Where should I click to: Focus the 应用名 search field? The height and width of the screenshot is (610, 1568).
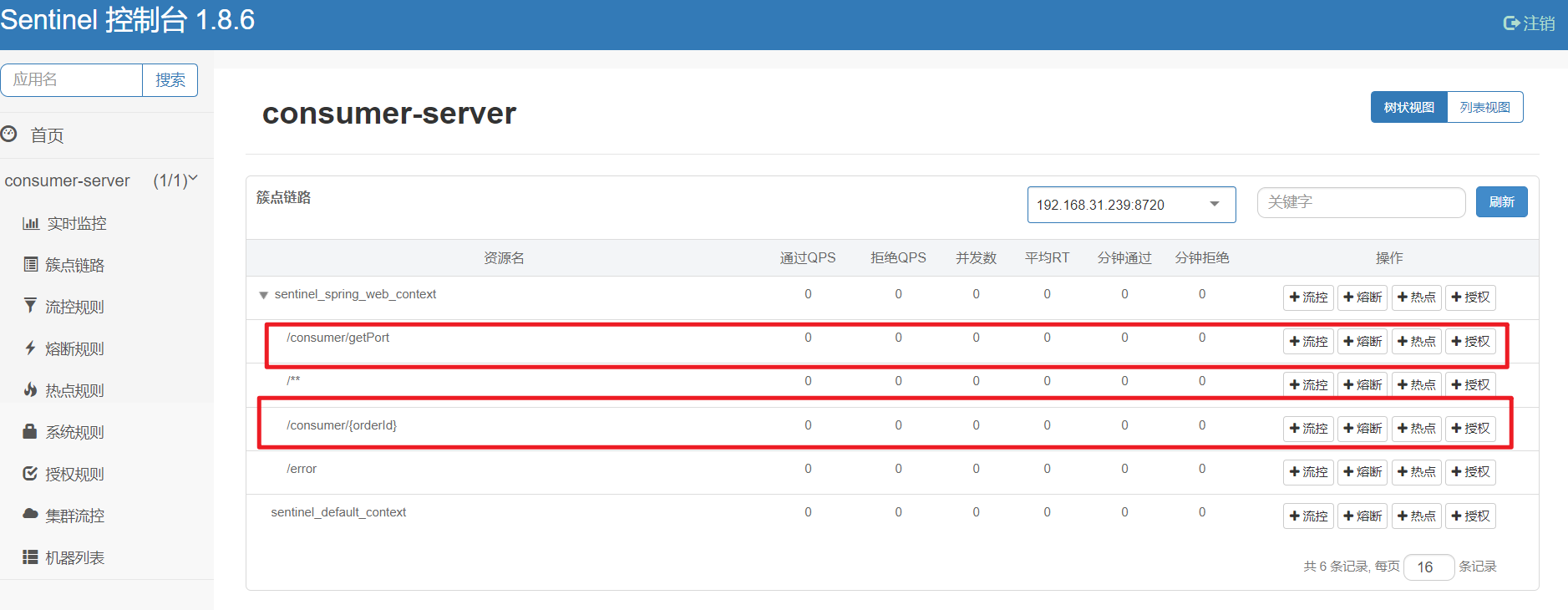click(x=72, y=80)
